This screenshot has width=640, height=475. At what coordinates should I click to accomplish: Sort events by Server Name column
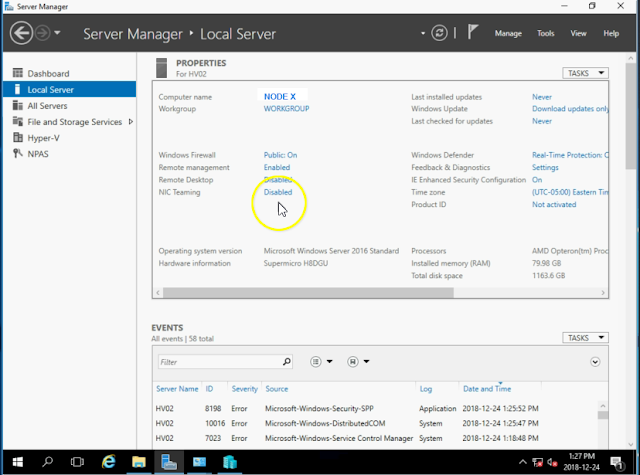point(177,389)
